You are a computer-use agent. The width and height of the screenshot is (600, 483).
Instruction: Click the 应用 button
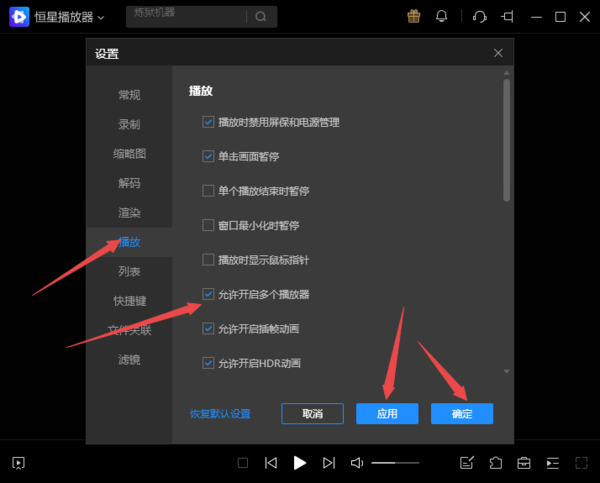387,414
